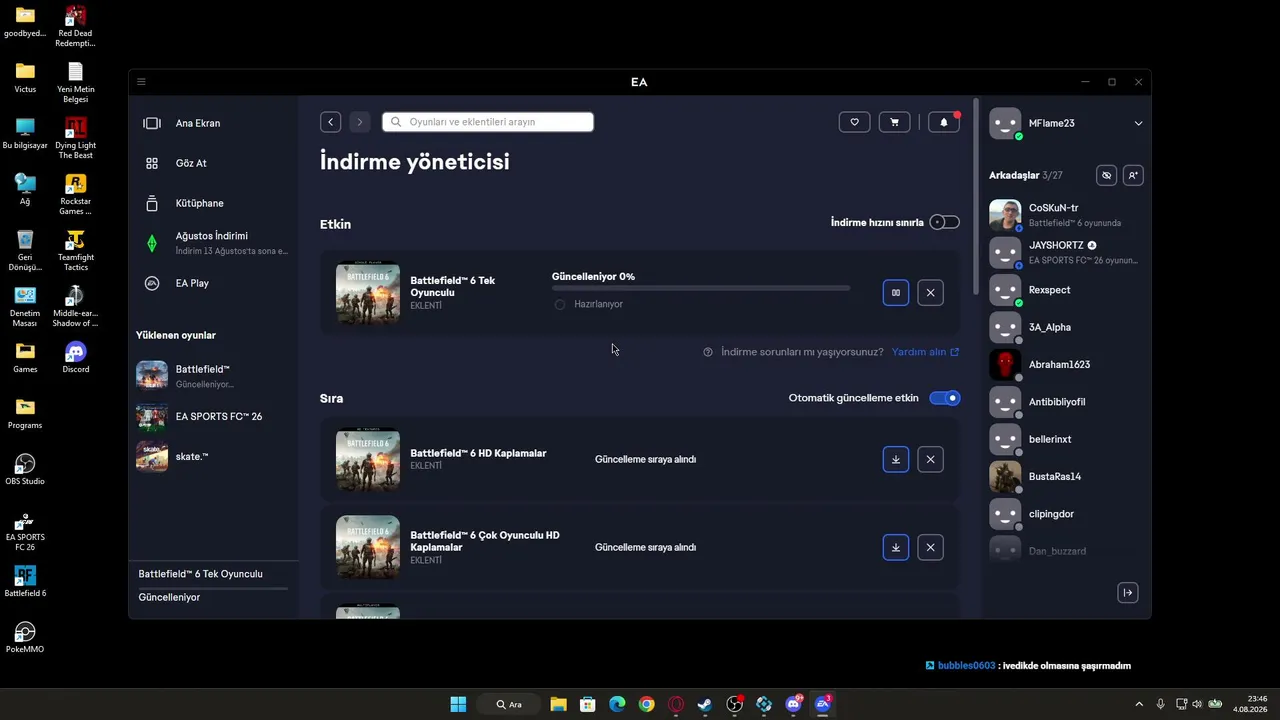Screen dimensions: 1280x720
Task: Open friend Rexspect
Action: point(1066,290)
